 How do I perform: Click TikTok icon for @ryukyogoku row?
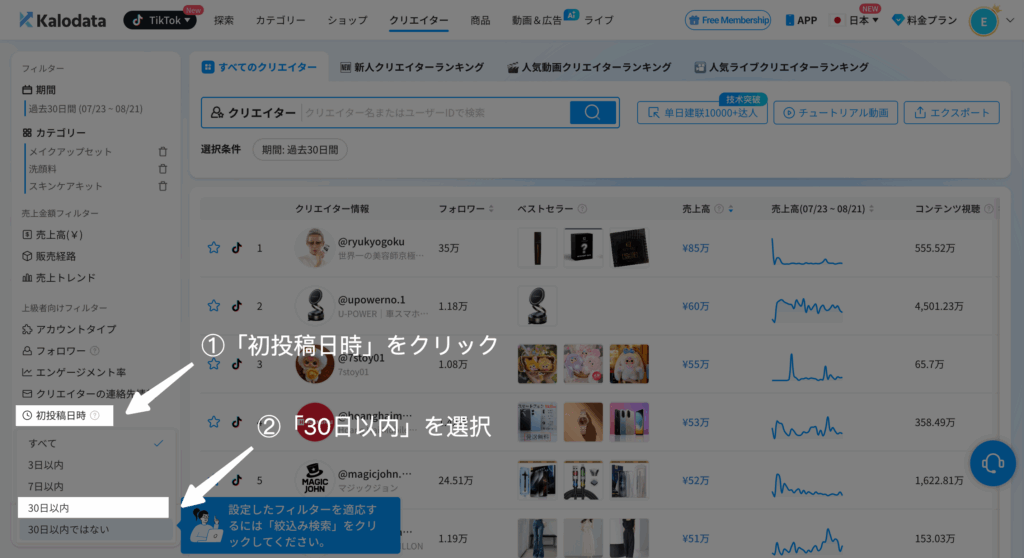[x=236, y=248]
